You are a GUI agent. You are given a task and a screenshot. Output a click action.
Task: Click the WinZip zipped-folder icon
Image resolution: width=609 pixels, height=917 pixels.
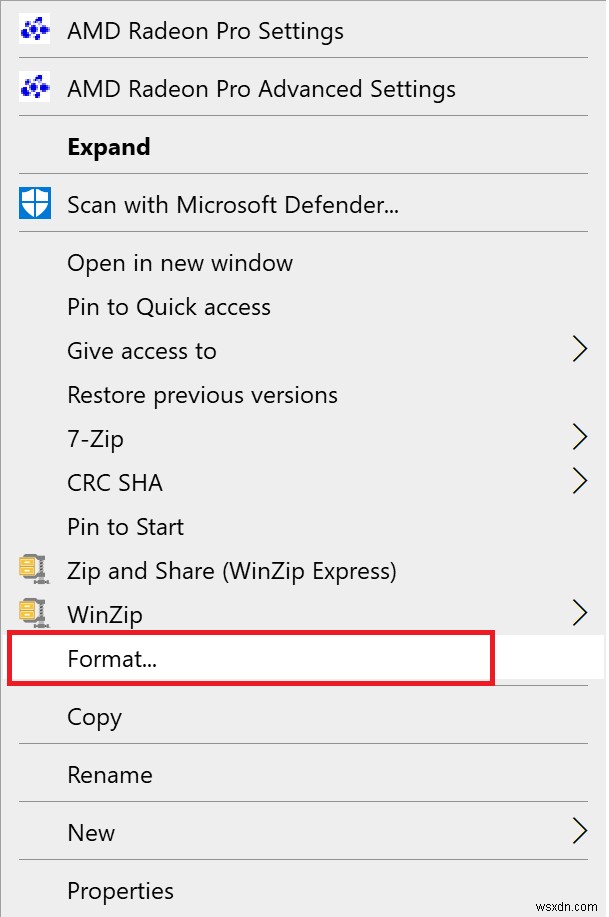click(x=33, y=613)
